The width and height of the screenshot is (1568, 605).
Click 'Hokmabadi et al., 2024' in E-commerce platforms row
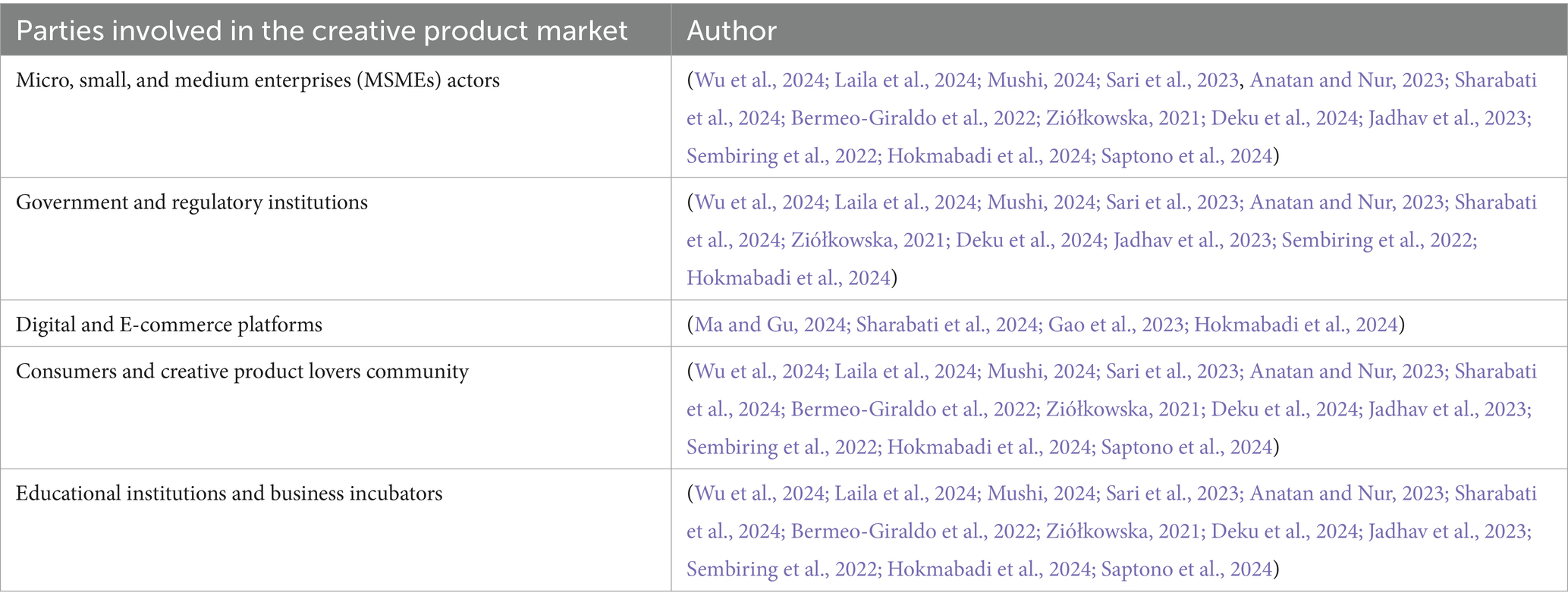[x=1296, y=325]
